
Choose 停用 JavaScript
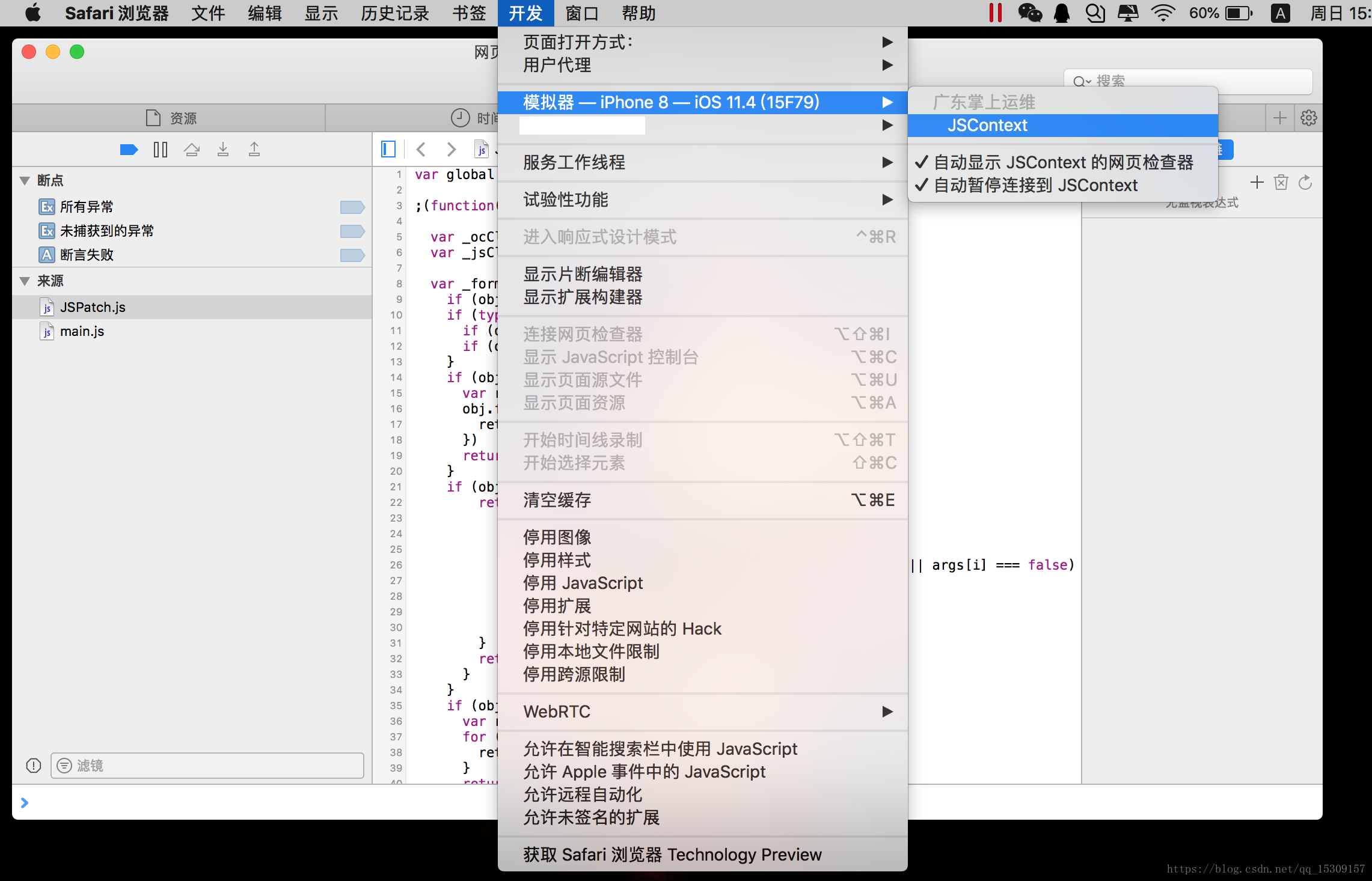coord(702,583)
